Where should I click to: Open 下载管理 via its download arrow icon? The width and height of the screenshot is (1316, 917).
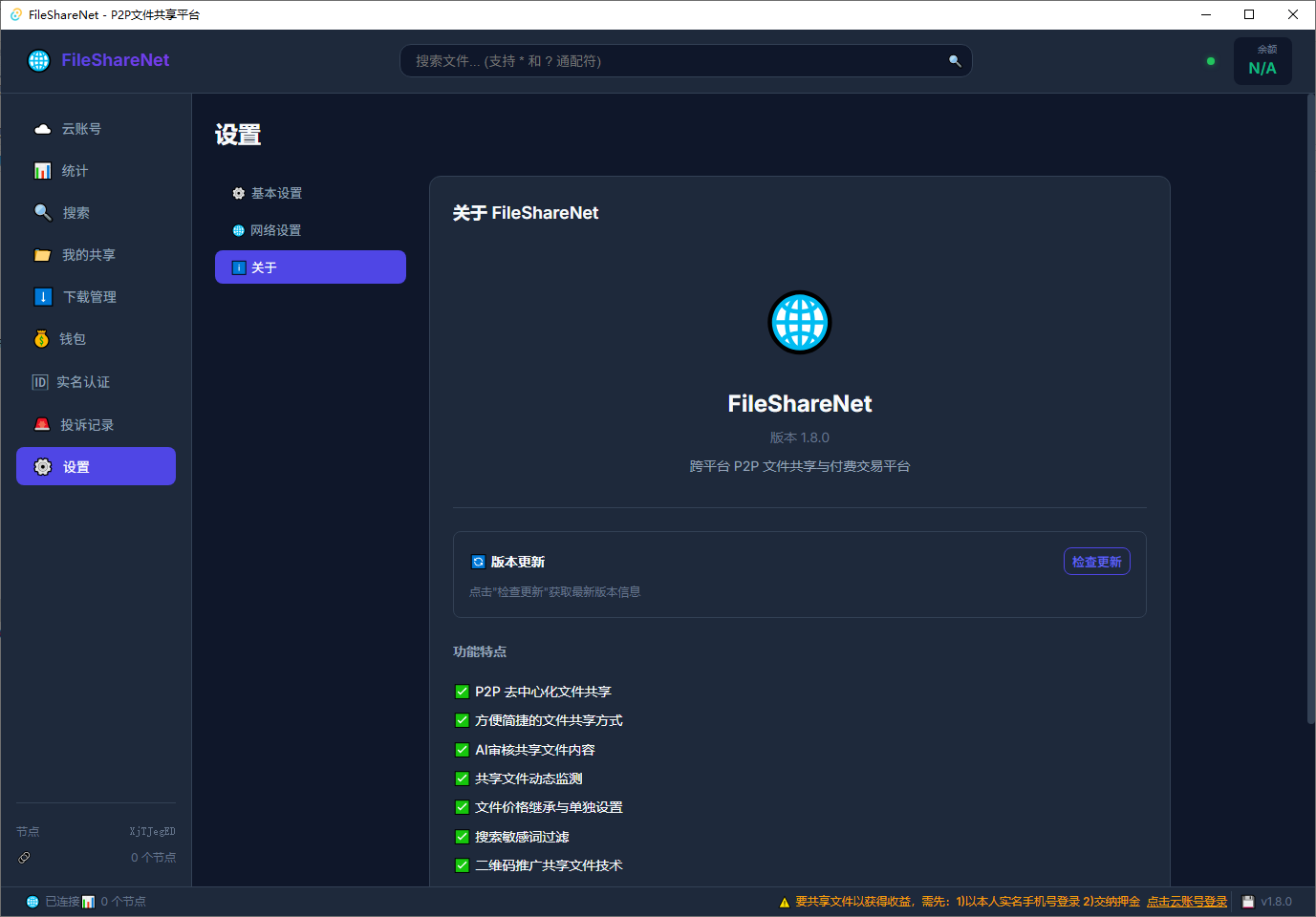point(43,297)
